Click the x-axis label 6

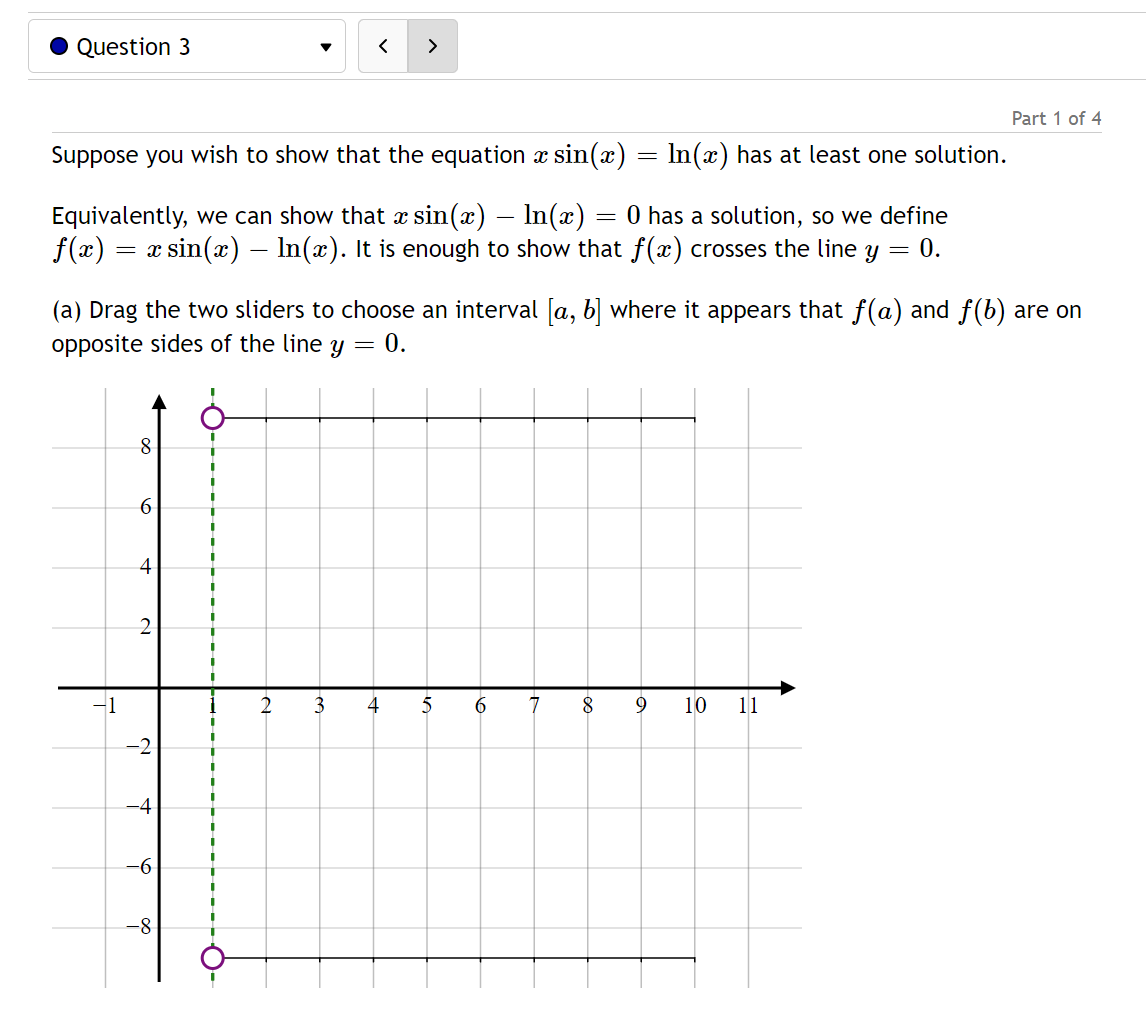click(480, 705)
